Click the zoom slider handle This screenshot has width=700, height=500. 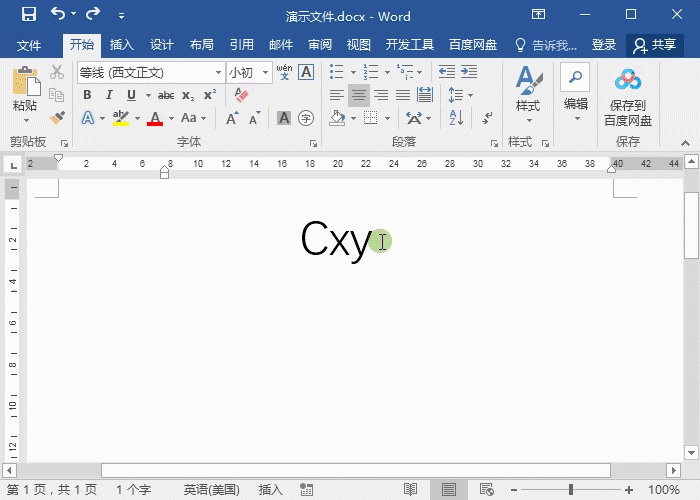pos(571,490)
